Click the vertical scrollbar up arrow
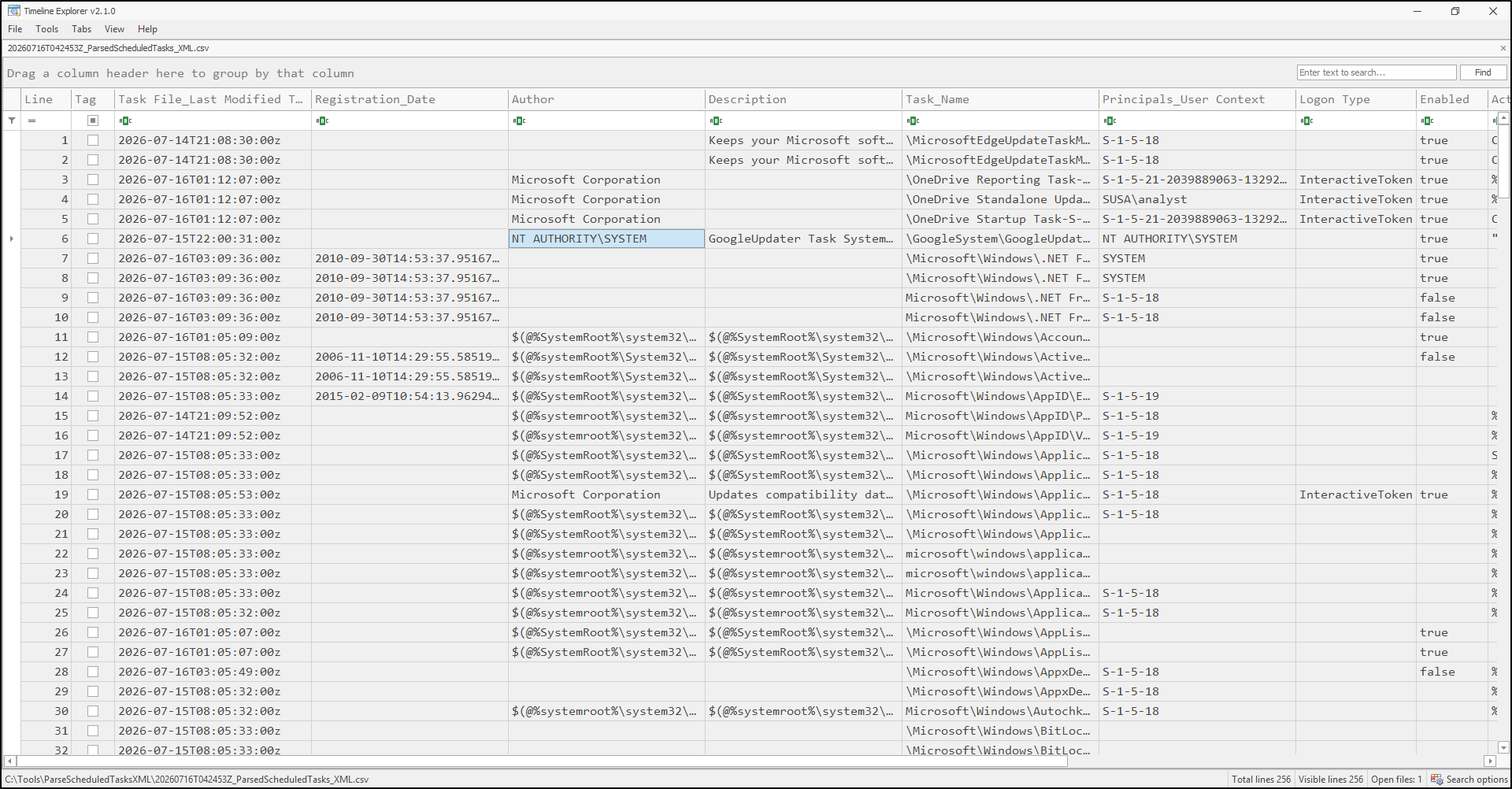Screen dimensions: 1512x789 (x=1503, y=118)
